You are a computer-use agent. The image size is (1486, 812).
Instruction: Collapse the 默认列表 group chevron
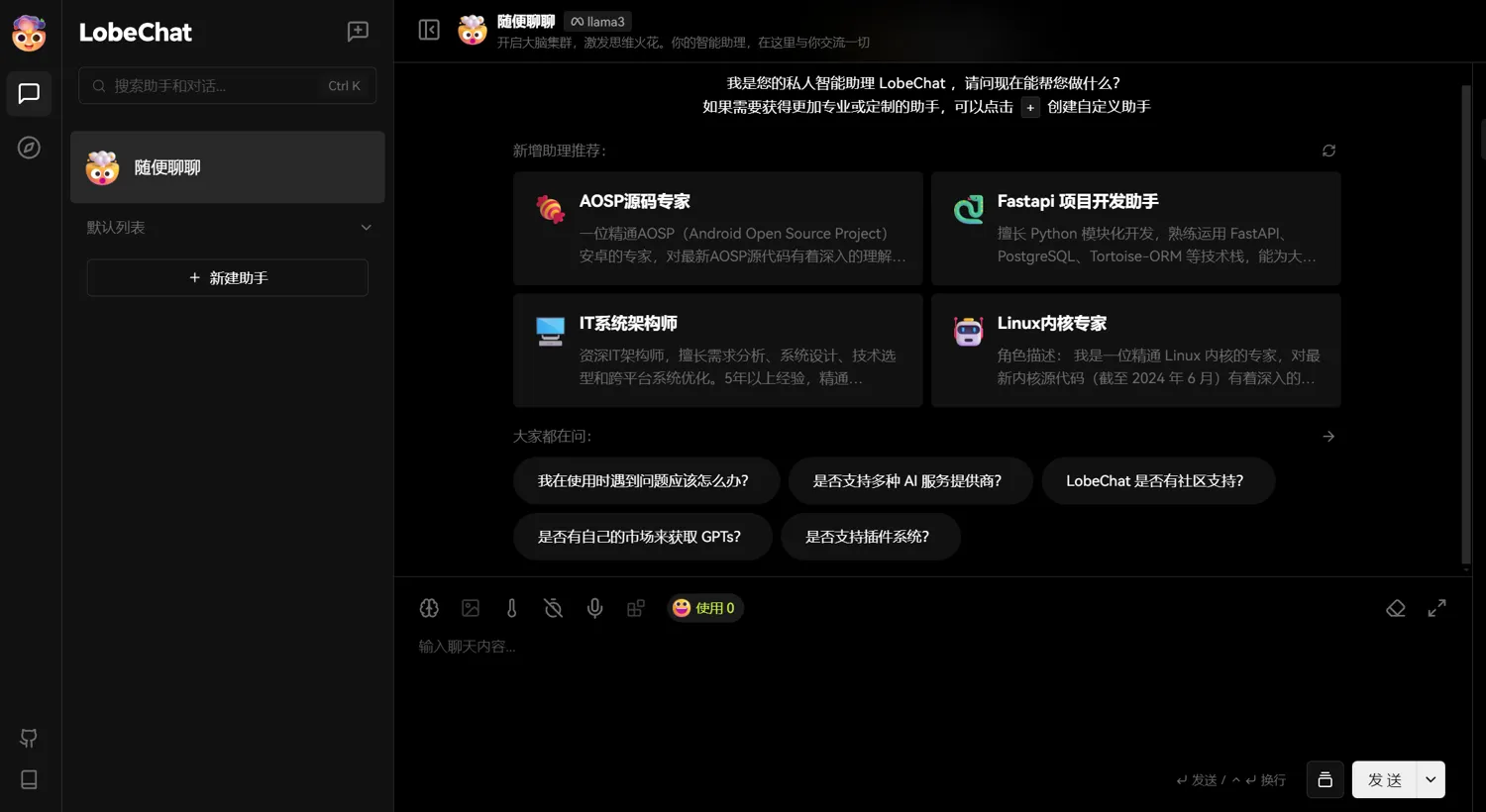366,228
